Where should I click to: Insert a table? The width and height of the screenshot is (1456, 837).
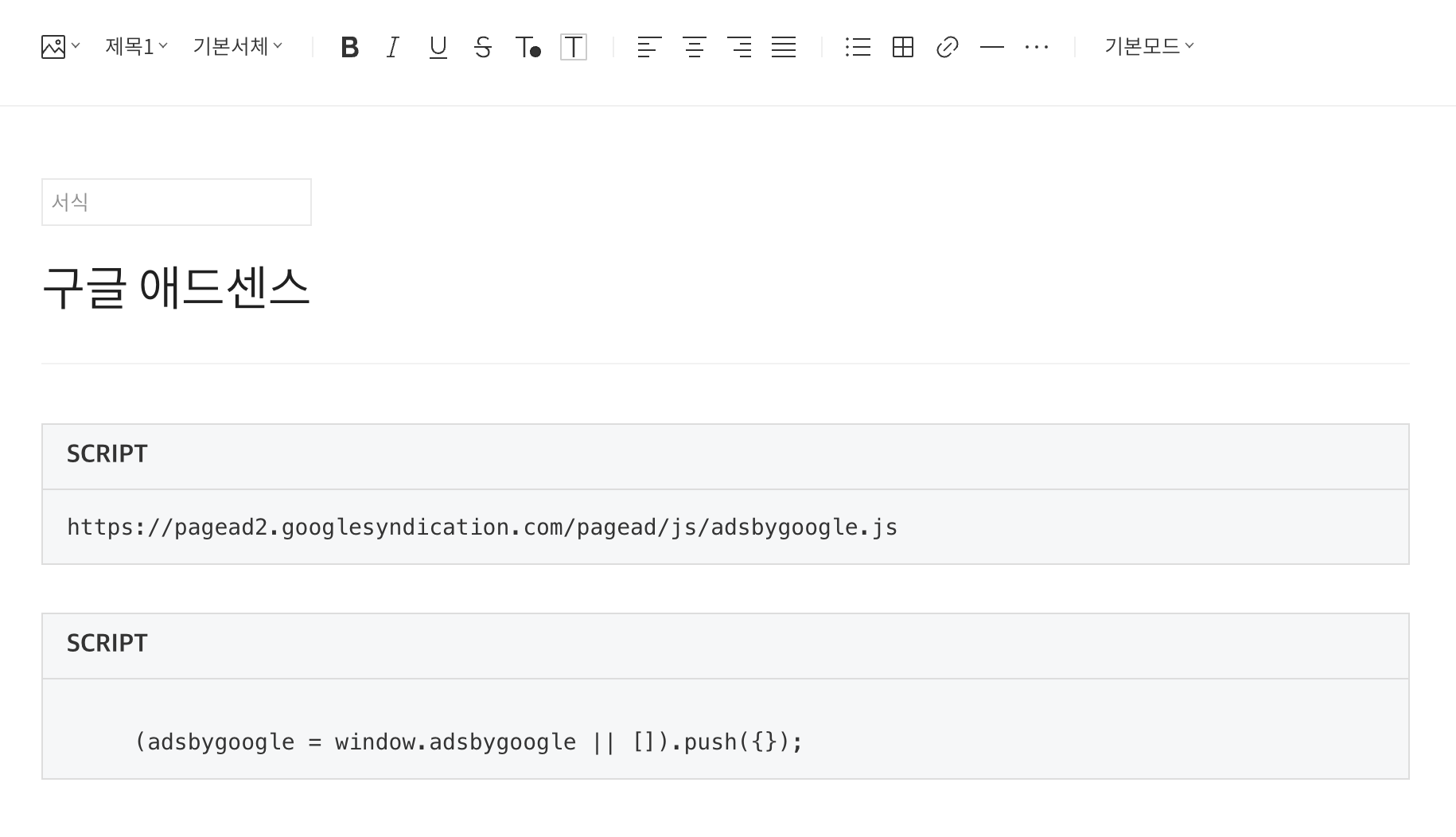click(903, 48)
